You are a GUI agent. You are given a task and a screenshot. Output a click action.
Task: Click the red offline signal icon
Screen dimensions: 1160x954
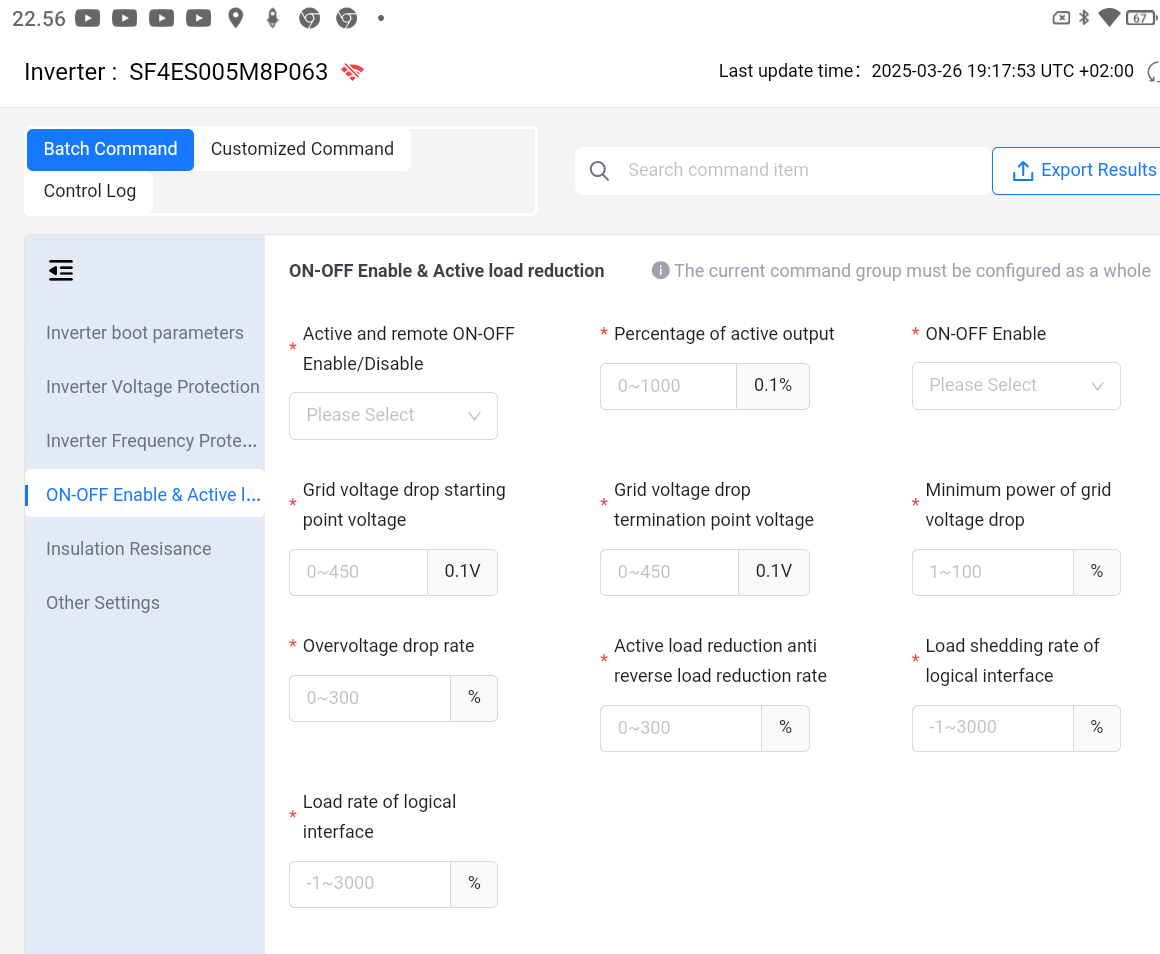click(x=352, y=72)
